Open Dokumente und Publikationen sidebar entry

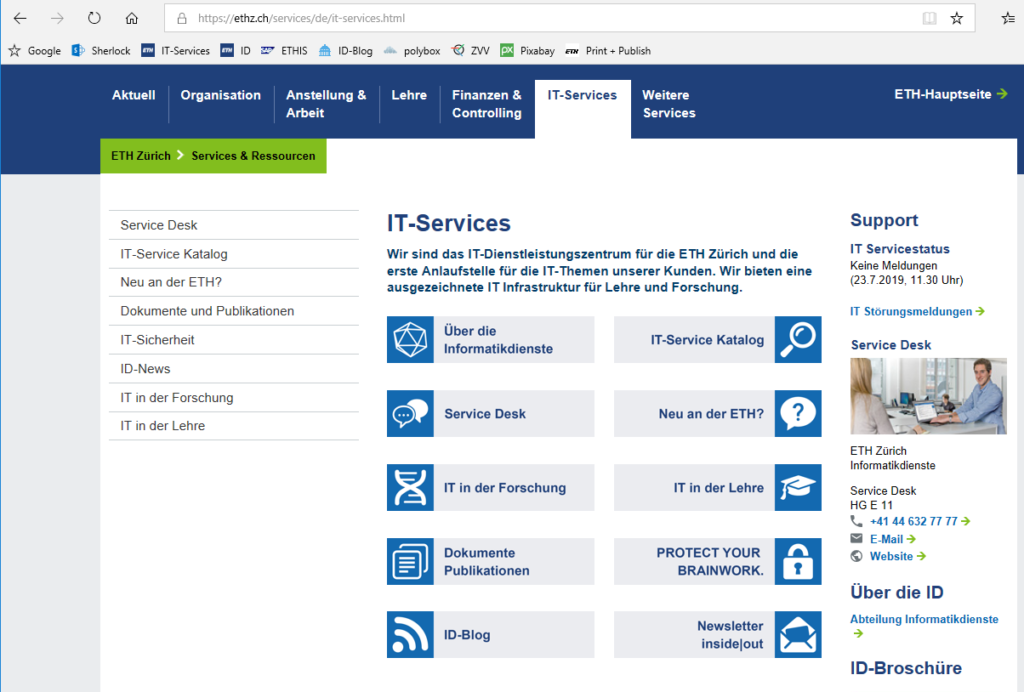point(234,311)
